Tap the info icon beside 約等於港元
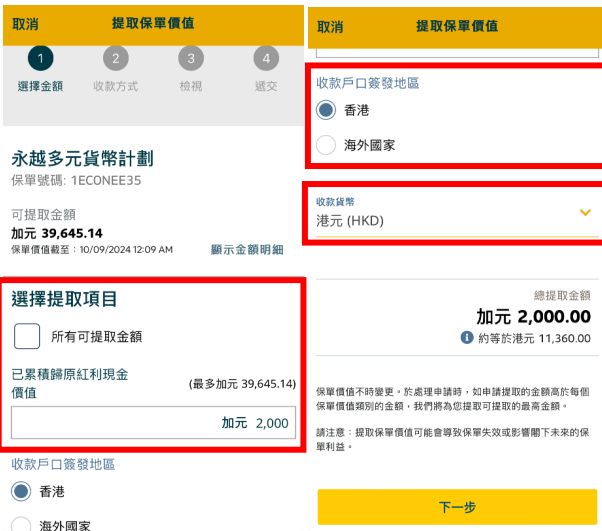Viewport: 602px width, 531px height. 466,338
